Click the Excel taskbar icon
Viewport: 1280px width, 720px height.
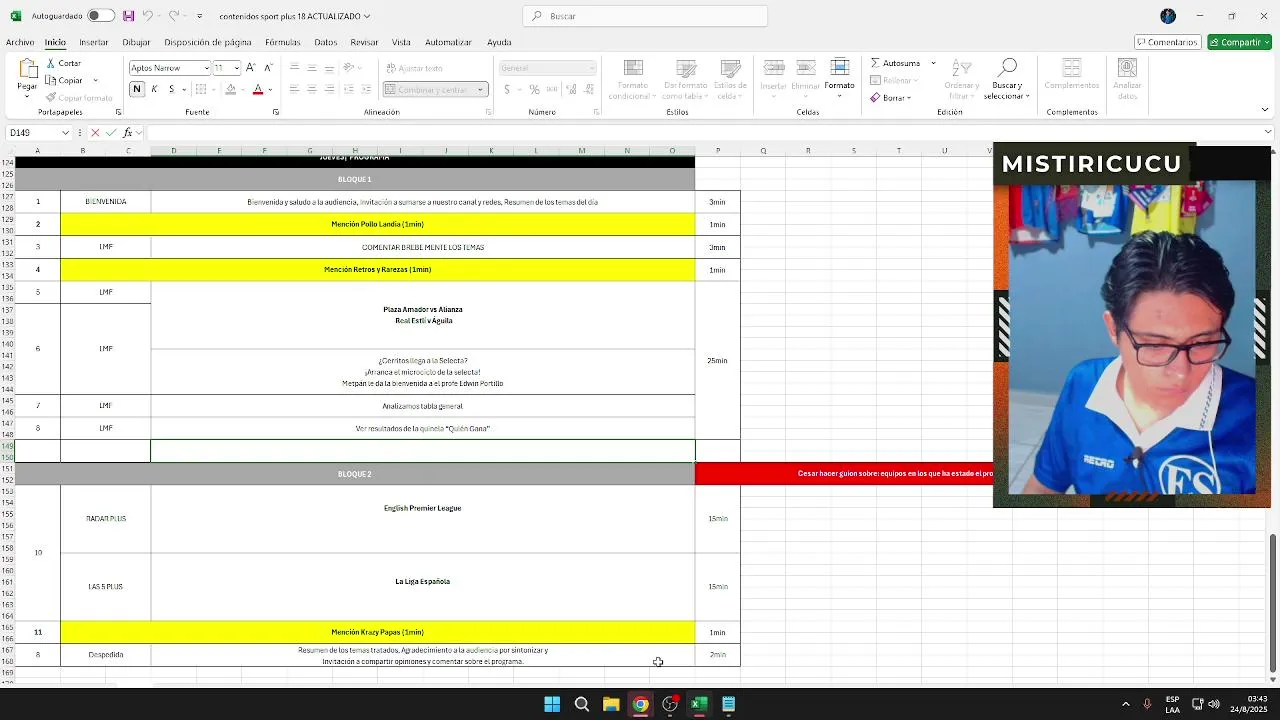(699, 704)
